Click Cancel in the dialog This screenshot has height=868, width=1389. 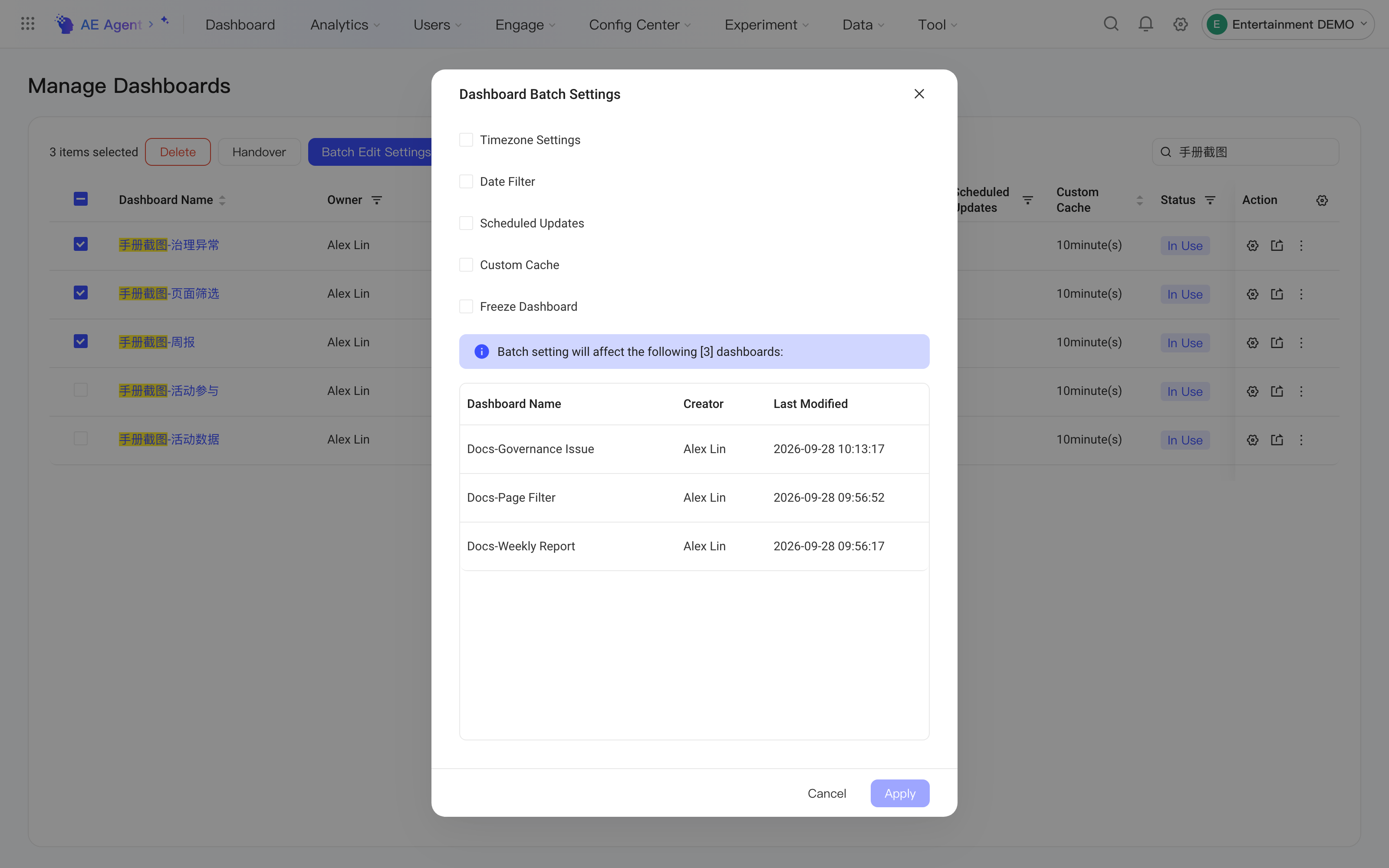pyautogui.click(x=826, y=793)
